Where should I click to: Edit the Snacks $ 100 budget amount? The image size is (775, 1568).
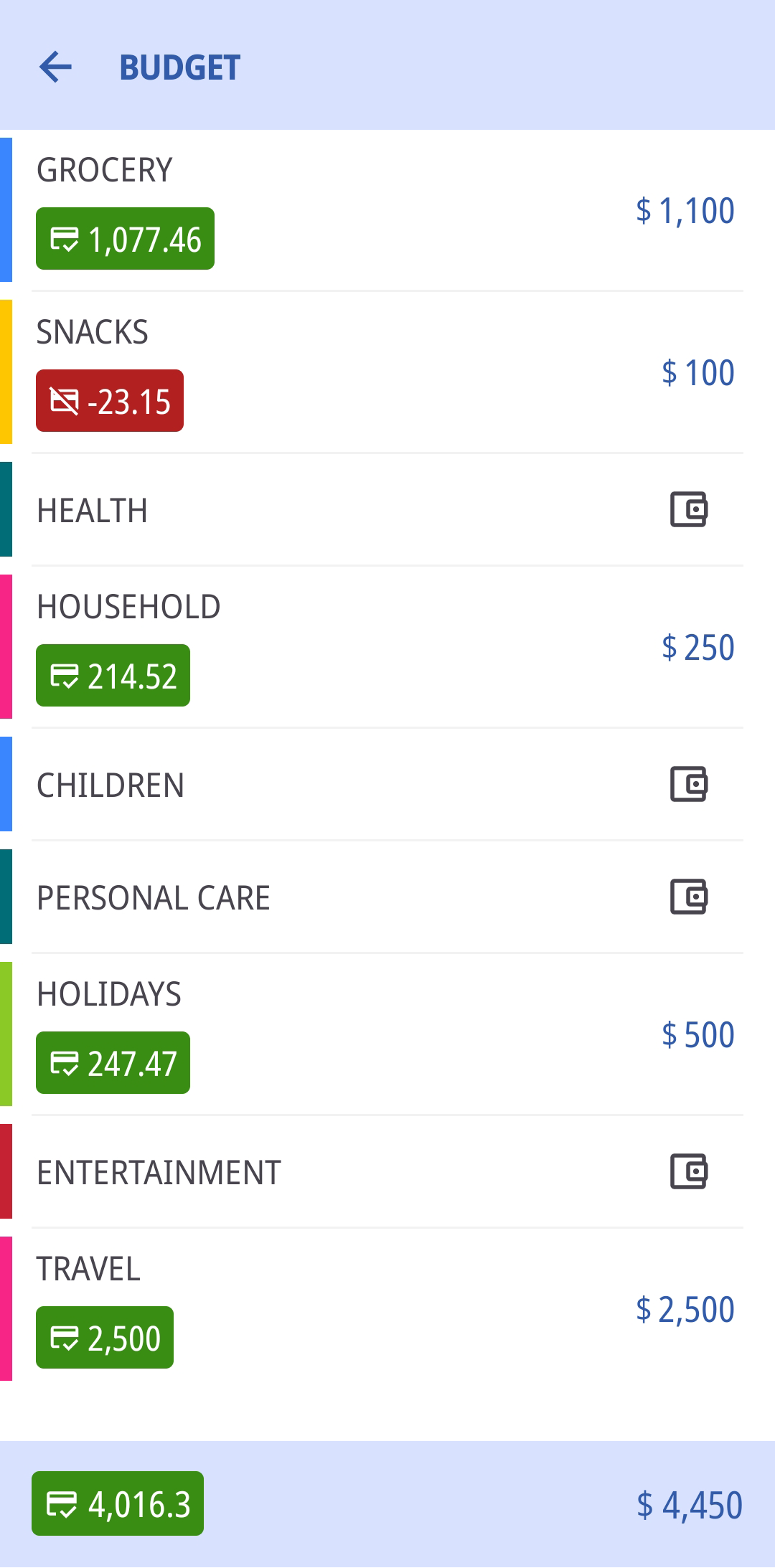[x=697, y=373]
